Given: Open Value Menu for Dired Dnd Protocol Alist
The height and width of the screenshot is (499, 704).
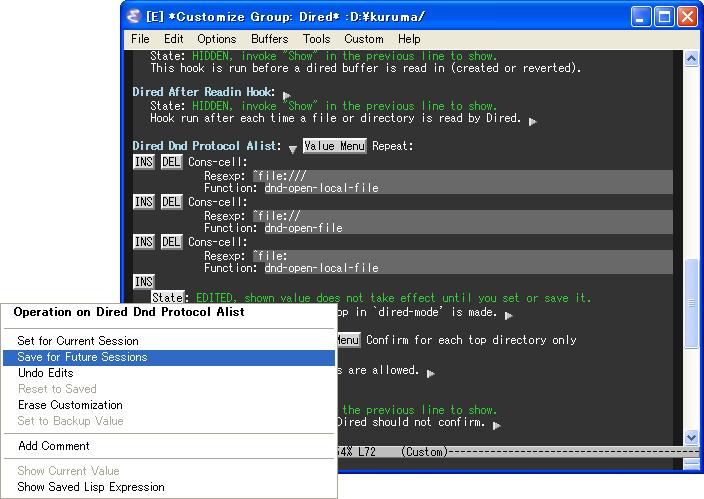Looking at the screenshot, I should coord(334,146).
